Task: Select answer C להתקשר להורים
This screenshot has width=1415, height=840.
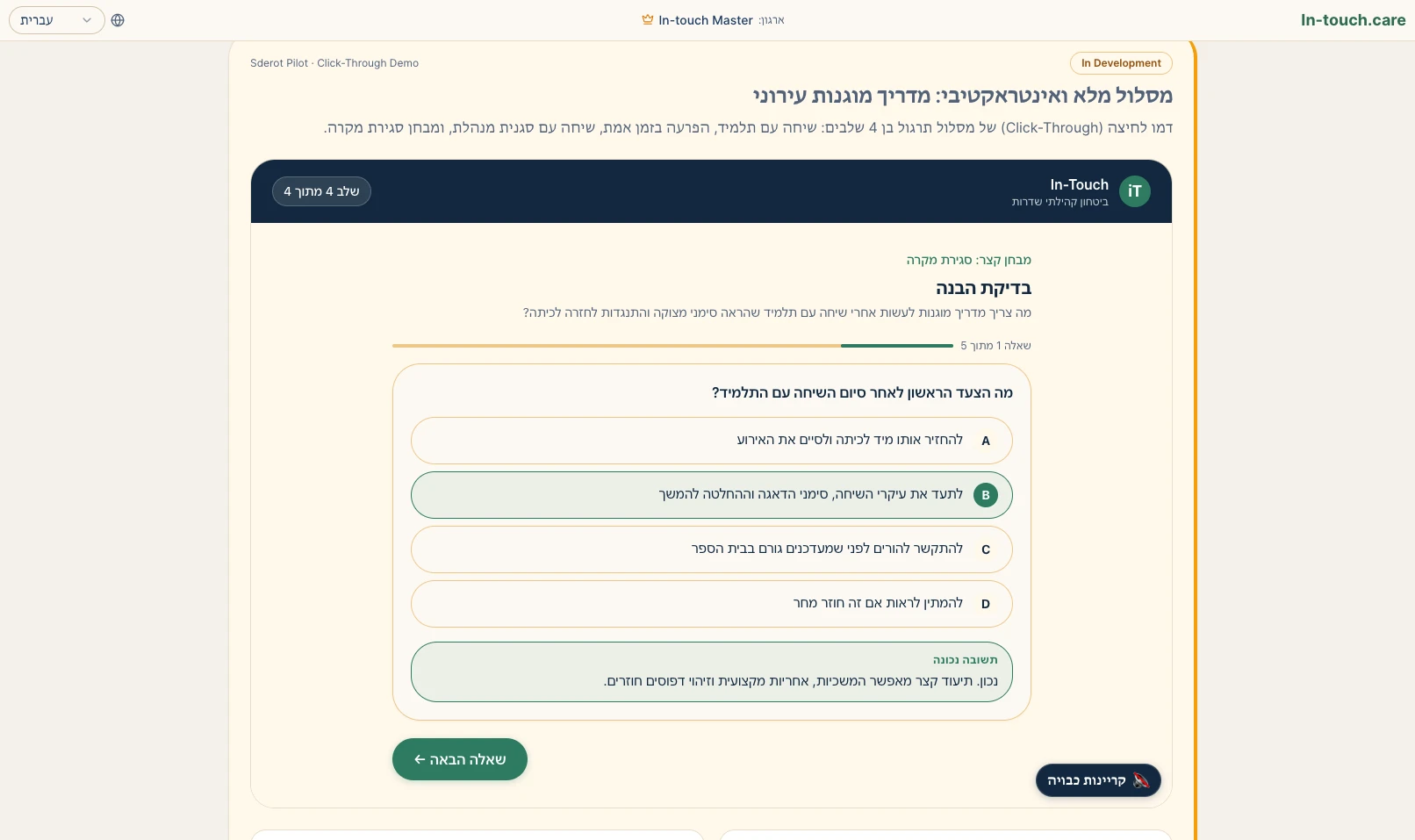Action: [x=711, y=549]
